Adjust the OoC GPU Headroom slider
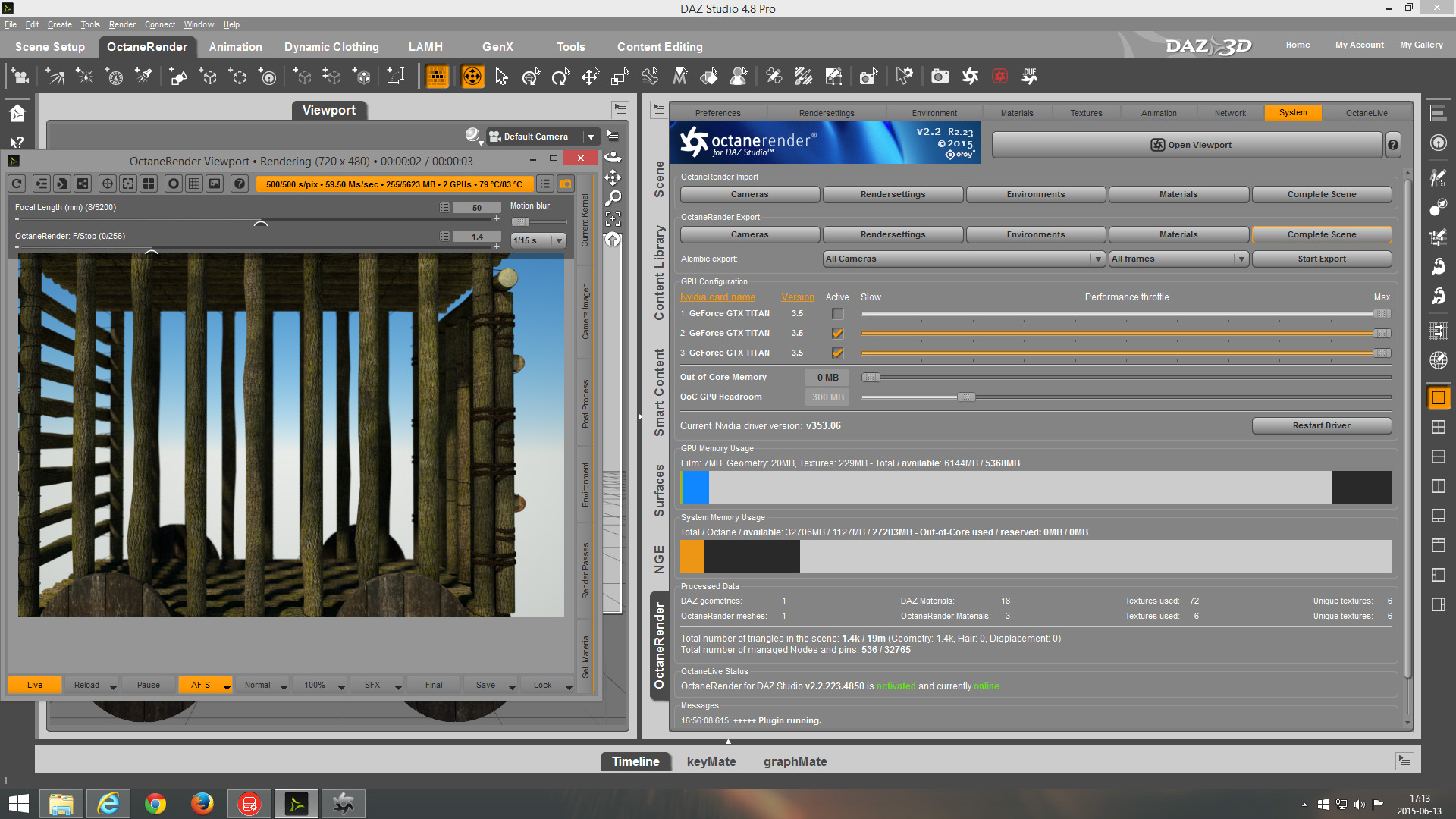This screenshot has height=819, width=1456. pos(965,397)
